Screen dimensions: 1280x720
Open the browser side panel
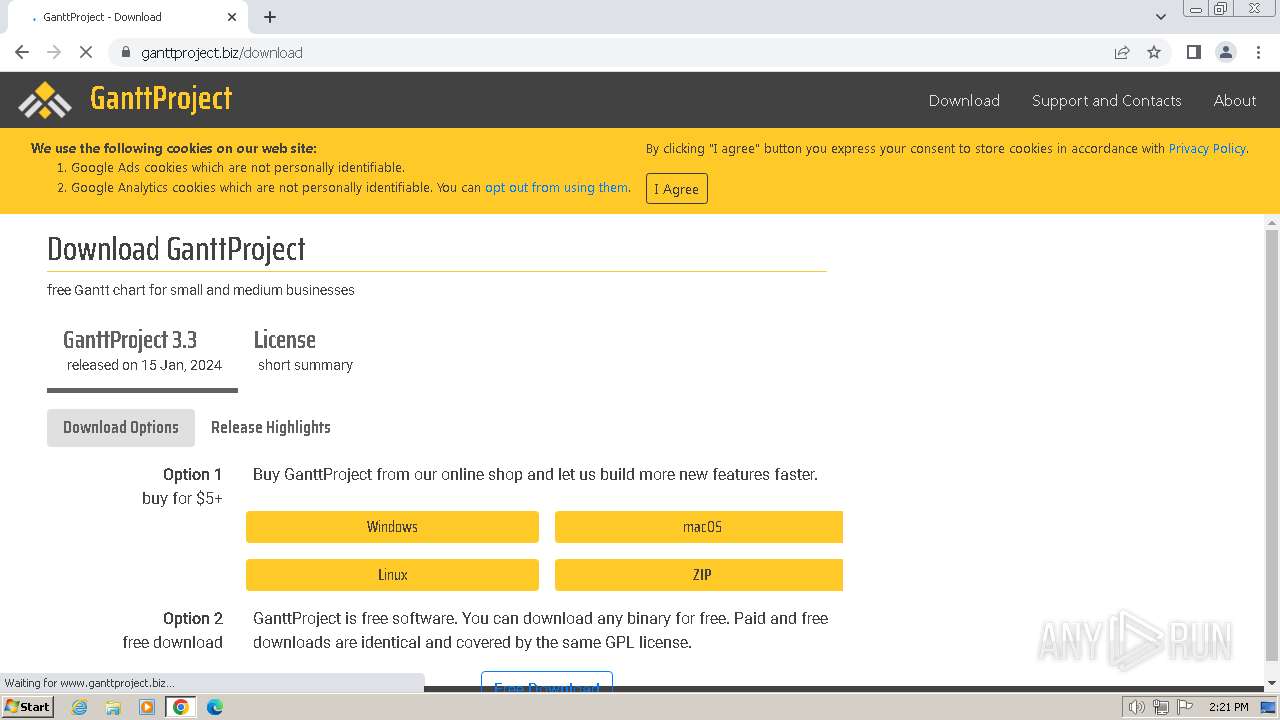pos(1193,52)
